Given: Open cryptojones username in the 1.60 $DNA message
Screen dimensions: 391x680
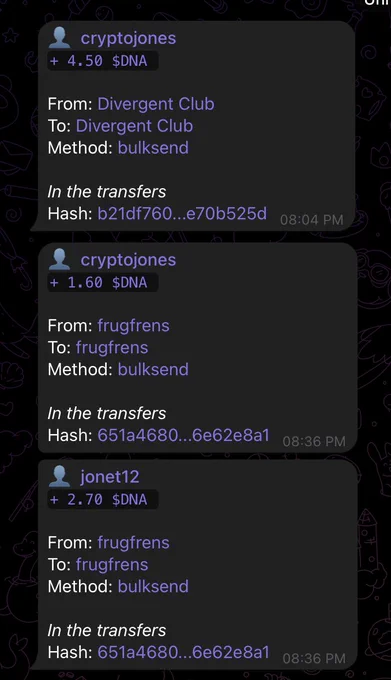Looking at the screenshot, I should [x=128, y=260].
